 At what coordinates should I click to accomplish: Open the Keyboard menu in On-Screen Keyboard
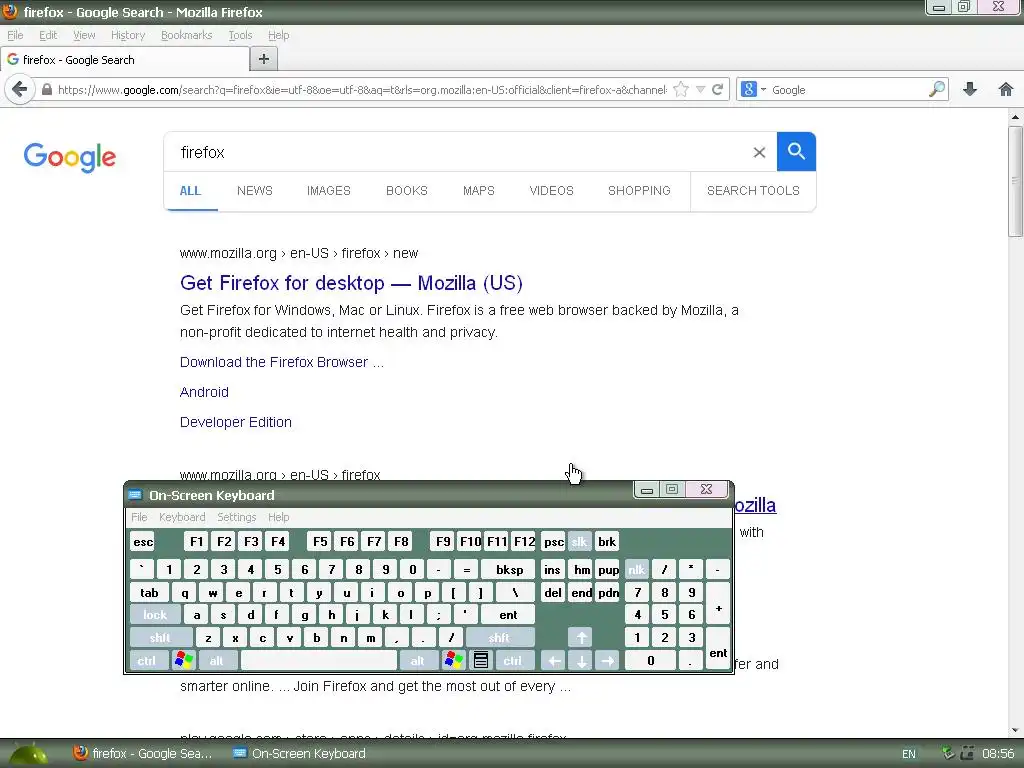click(x=182, y=517)
